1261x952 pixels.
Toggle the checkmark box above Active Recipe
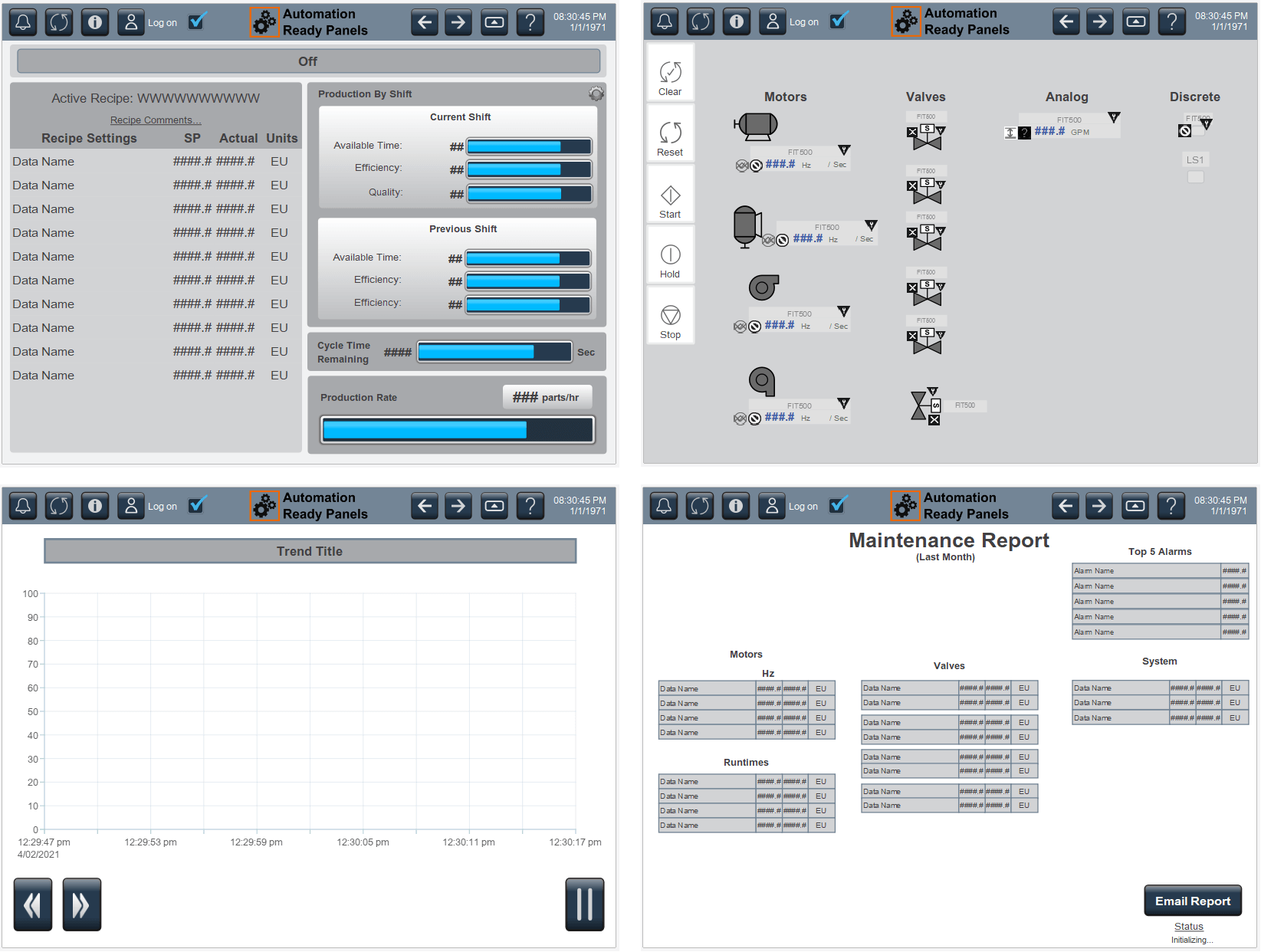pos(197,22)
